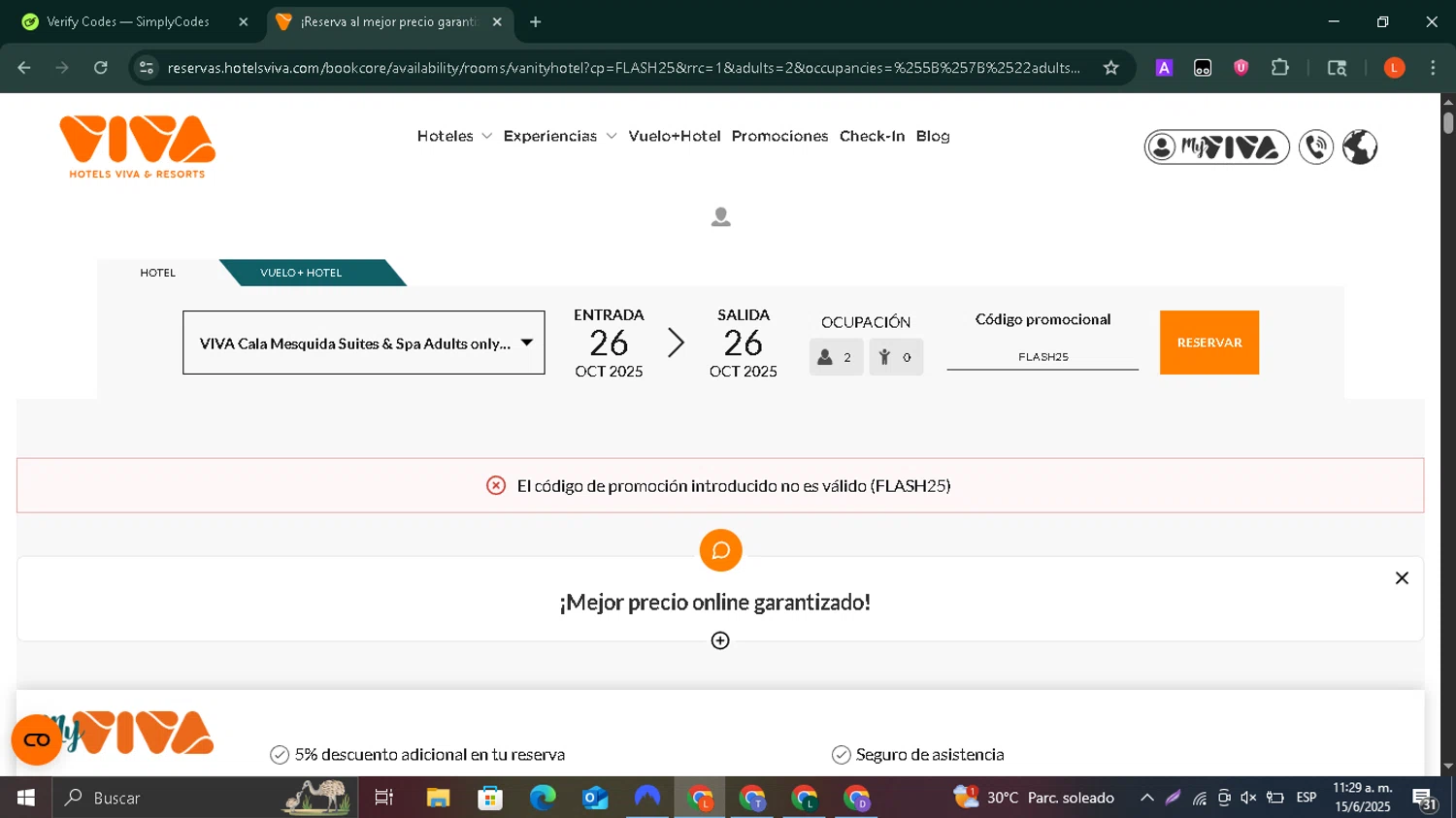Viewport: 1456px width, 818px height.
Task: Click the weather 30°C Parc. soleado widget
Action: [x=1034, y=798]
